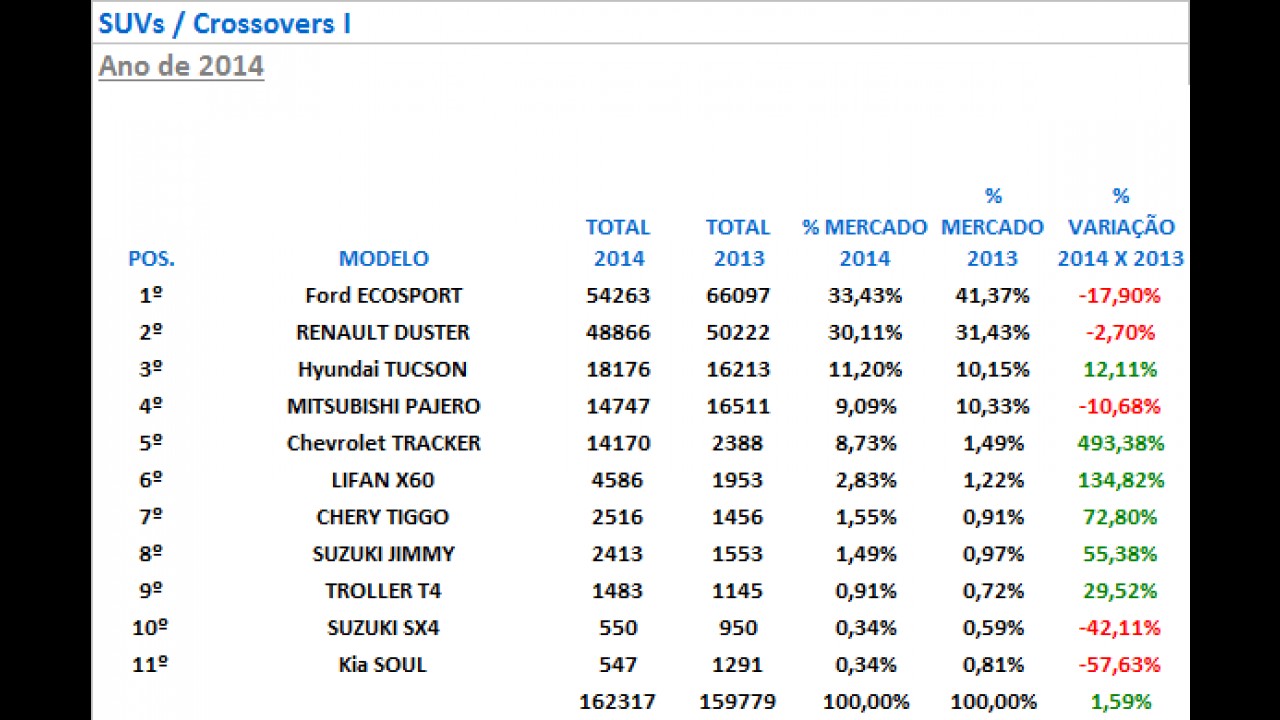
Task: Click the 'LIFAN X60' model cell
Action: click(383, 480)
